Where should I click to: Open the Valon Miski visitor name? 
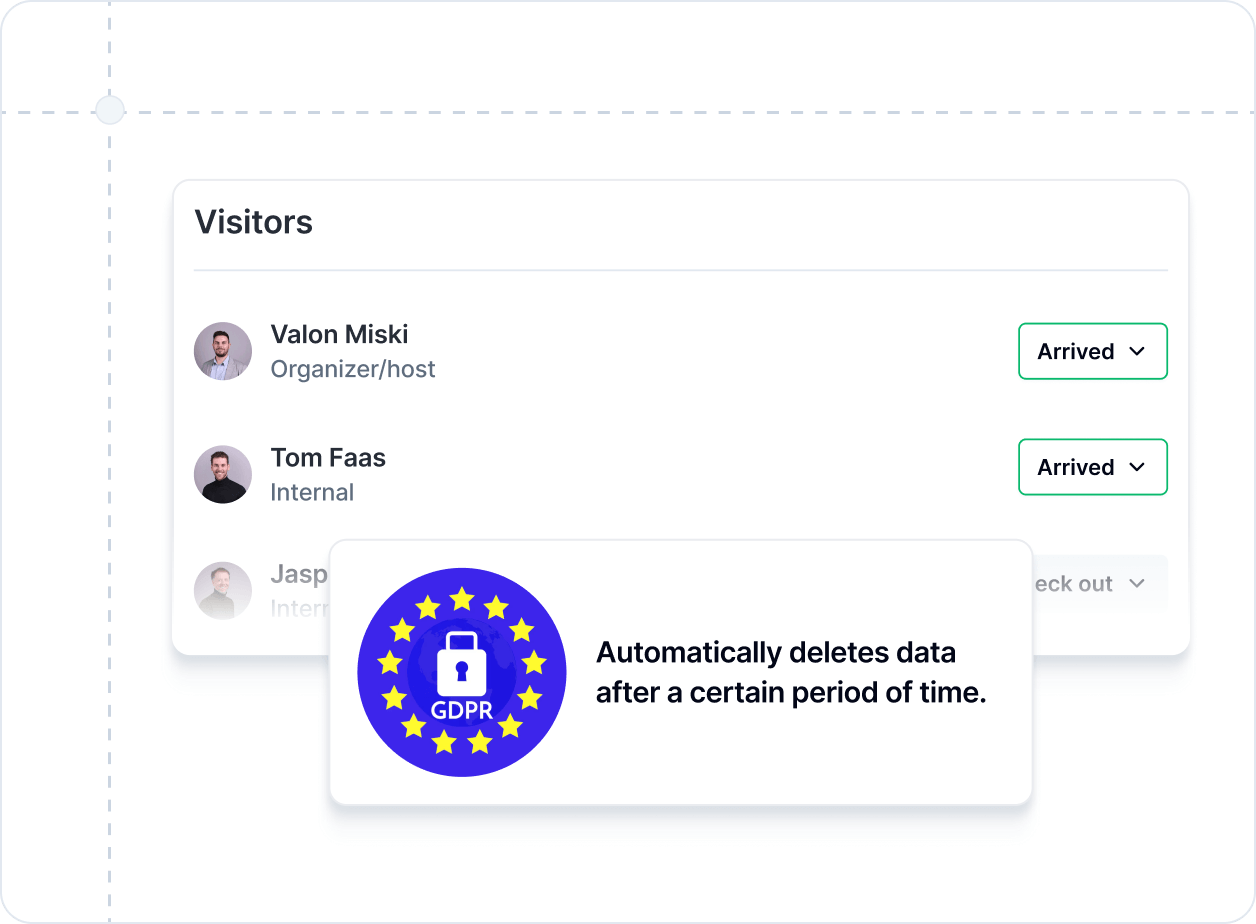pos(339,335)
